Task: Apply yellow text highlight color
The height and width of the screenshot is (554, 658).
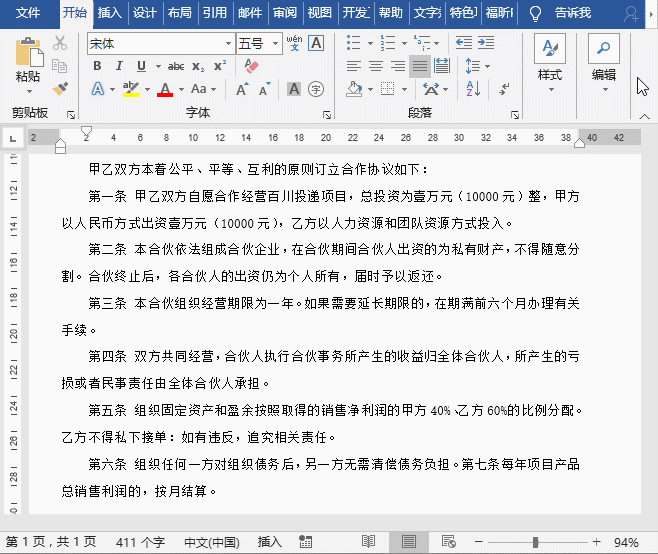Action: tap(131, 89)
